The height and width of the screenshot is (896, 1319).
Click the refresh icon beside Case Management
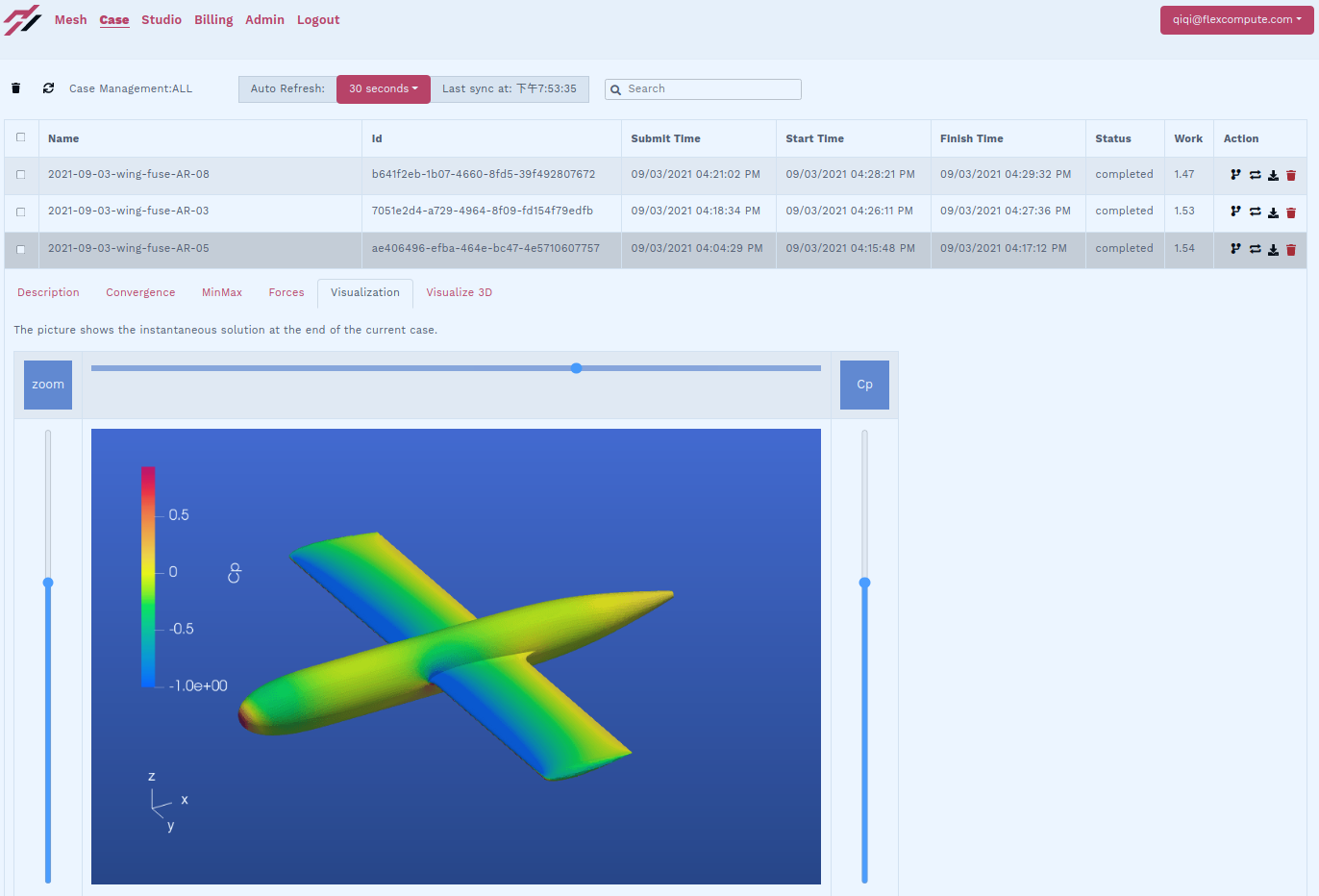pos(48,88)
